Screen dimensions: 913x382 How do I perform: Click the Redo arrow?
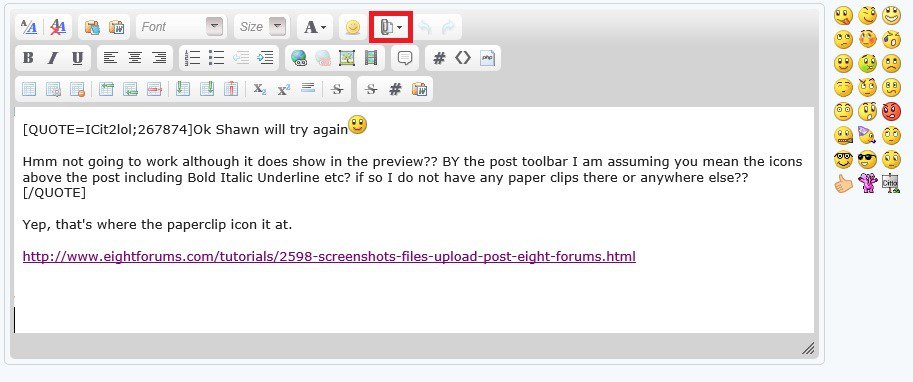tap(448, 27)
